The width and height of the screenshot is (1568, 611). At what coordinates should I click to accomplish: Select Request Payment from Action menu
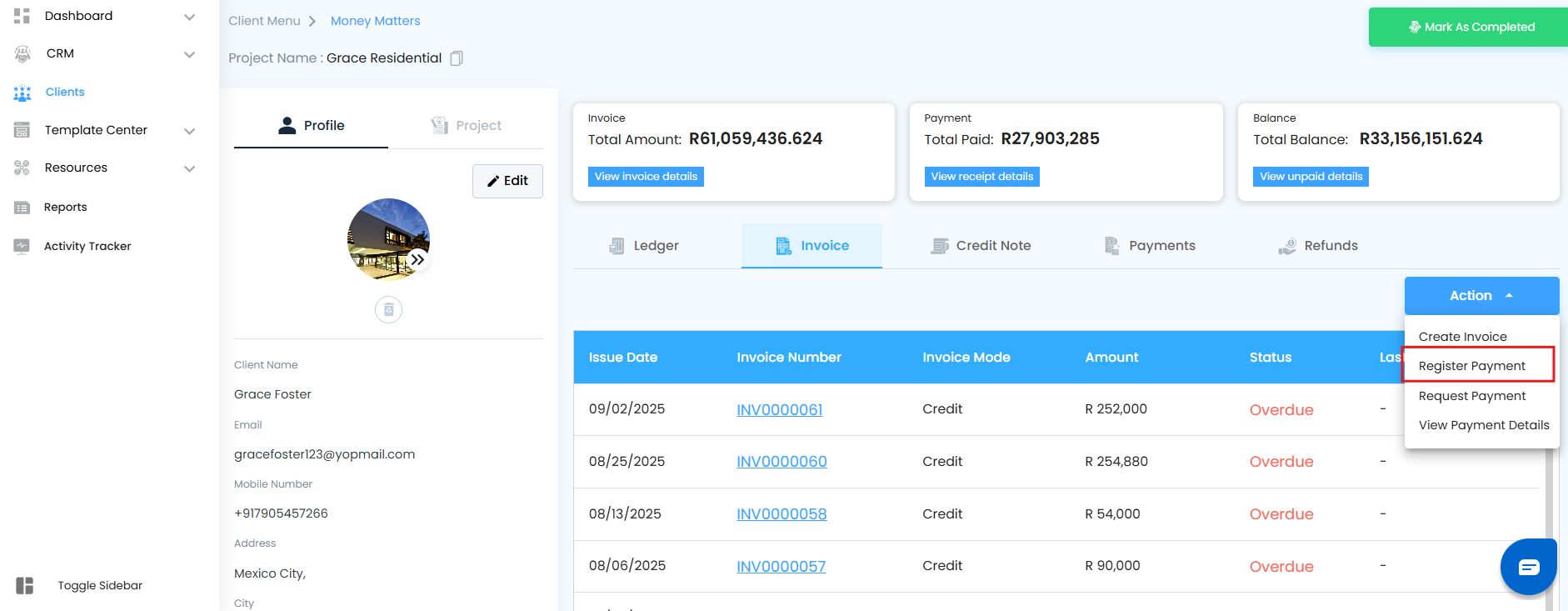pyautogui.click(x=1472, y=396)
